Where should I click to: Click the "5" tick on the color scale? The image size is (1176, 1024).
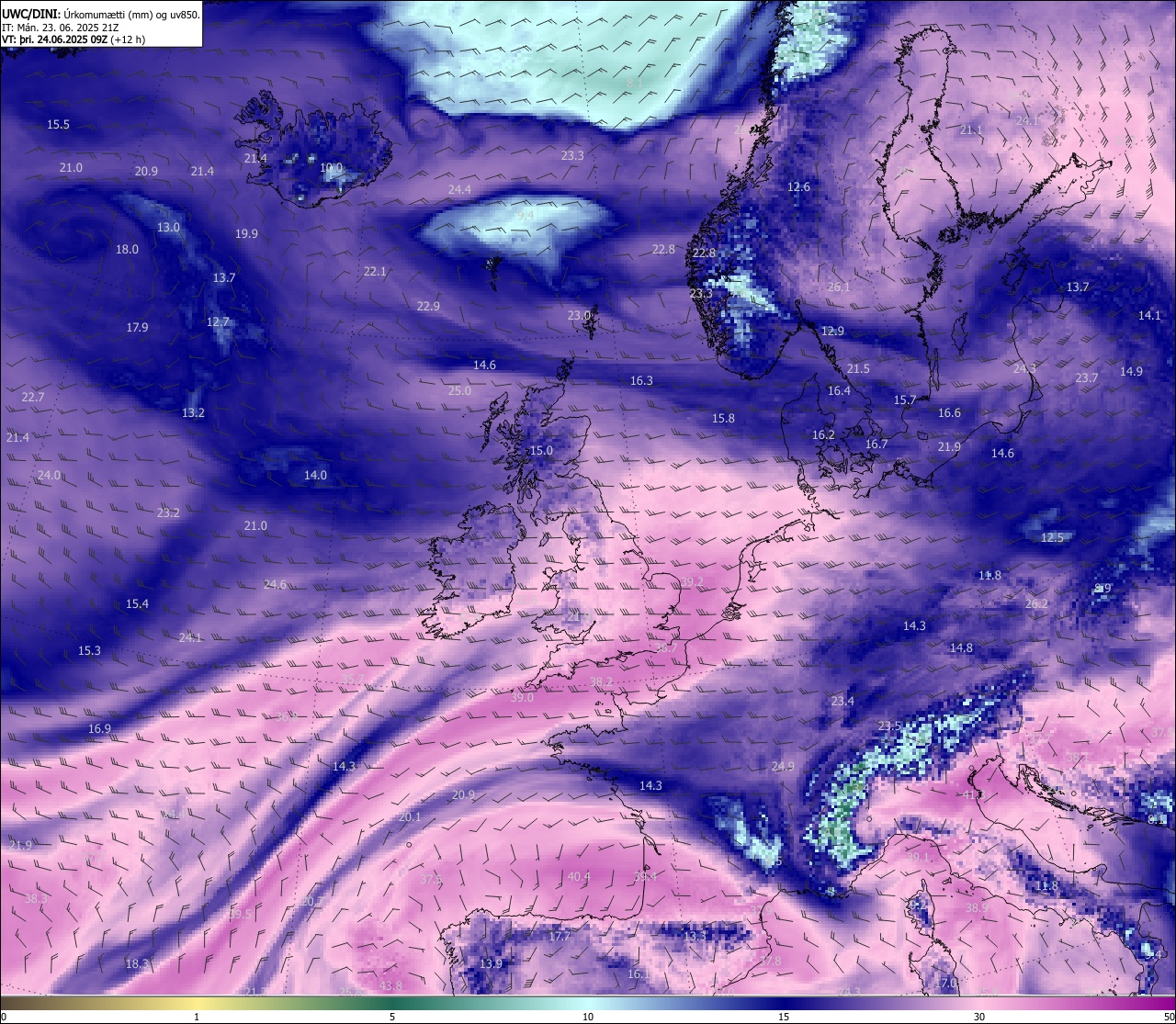[392, 1017]
